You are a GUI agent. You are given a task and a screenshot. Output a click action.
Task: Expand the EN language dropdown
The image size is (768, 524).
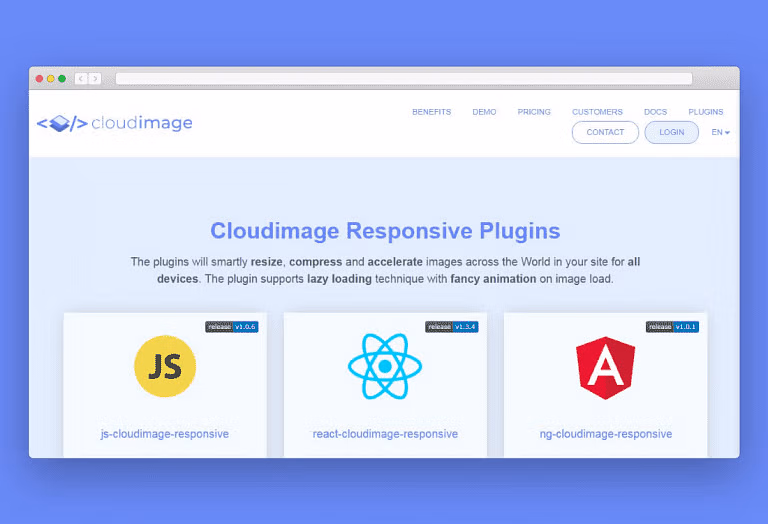pyautogui.click(x=720, y=132)
